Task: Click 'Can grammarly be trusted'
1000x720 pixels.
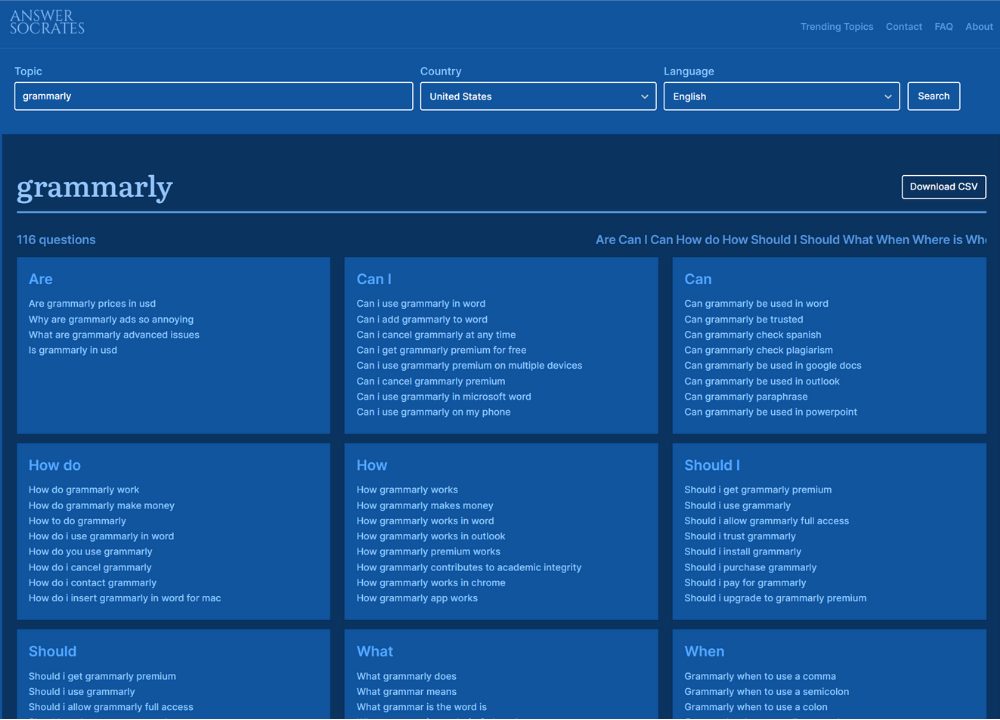Action: [x=744, y=320]
